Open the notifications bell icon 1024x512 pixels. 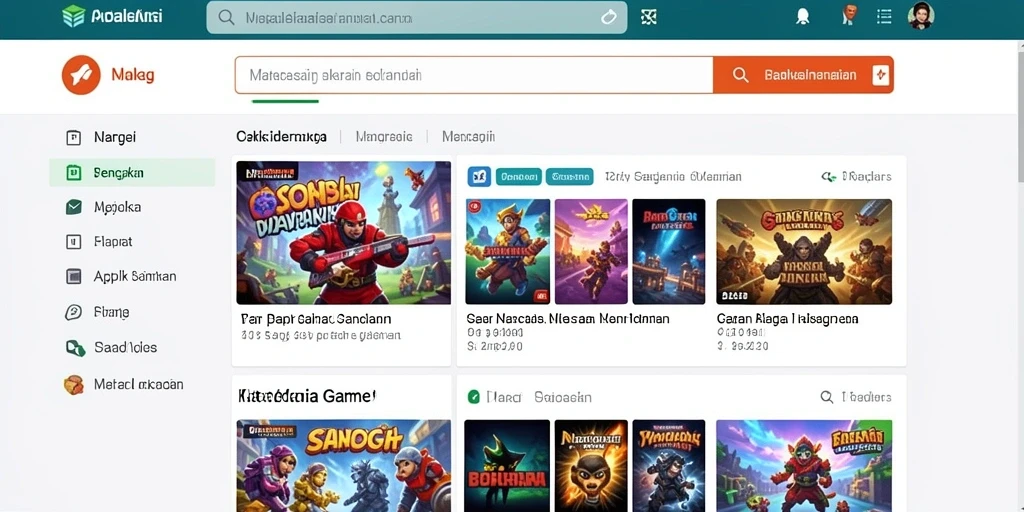pyautogui.click(x=803, y=17)
